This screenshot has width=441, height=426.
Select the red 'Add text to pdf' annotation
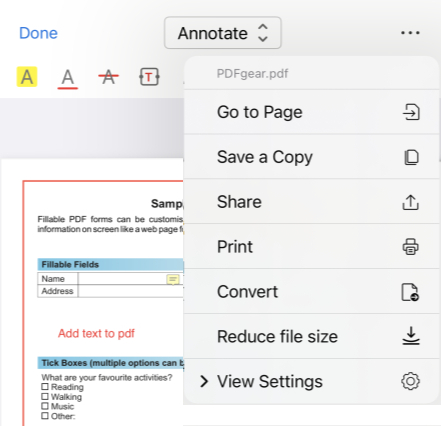(x=96, y=333)
